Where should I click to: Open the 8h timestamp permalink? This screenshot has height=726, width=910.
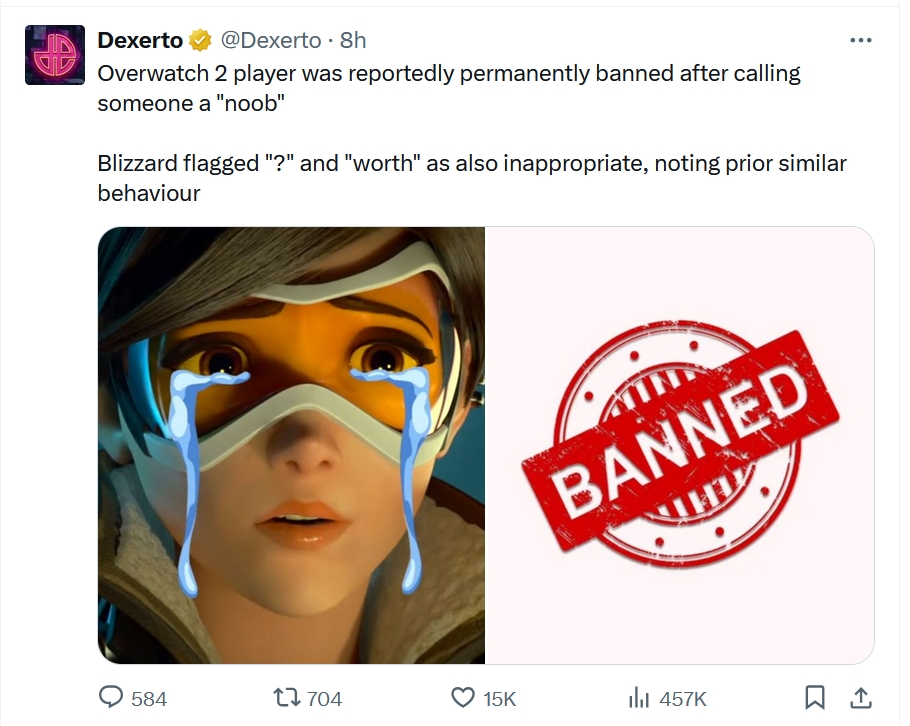click(x=353, y=40)
